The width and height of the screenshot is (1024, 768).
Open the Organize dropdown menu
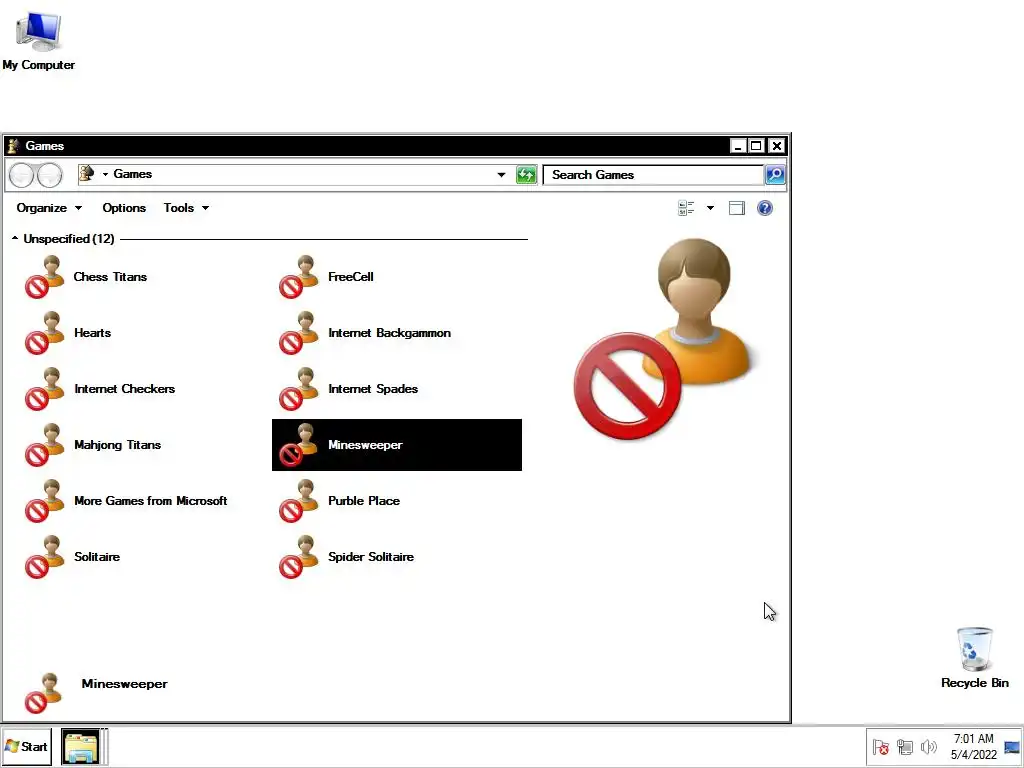(49, 208)
